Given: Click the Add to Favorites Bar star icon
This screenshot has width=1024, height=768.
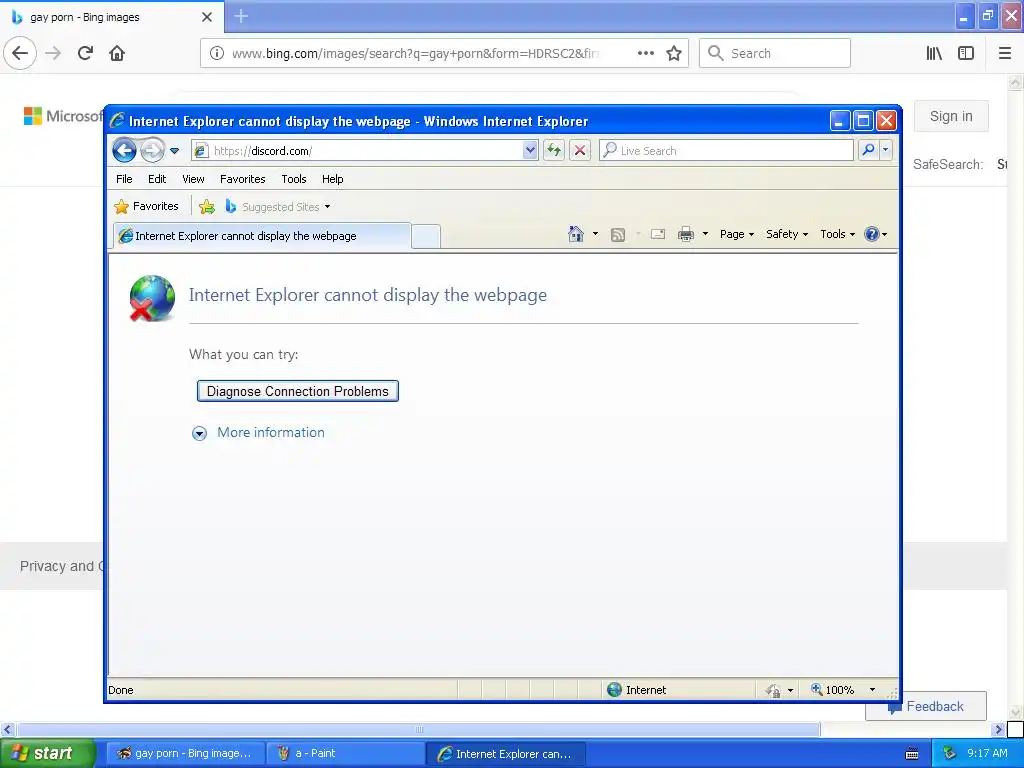Looking at the screenshot, I should pyautogui.click(x=207, y=206).
